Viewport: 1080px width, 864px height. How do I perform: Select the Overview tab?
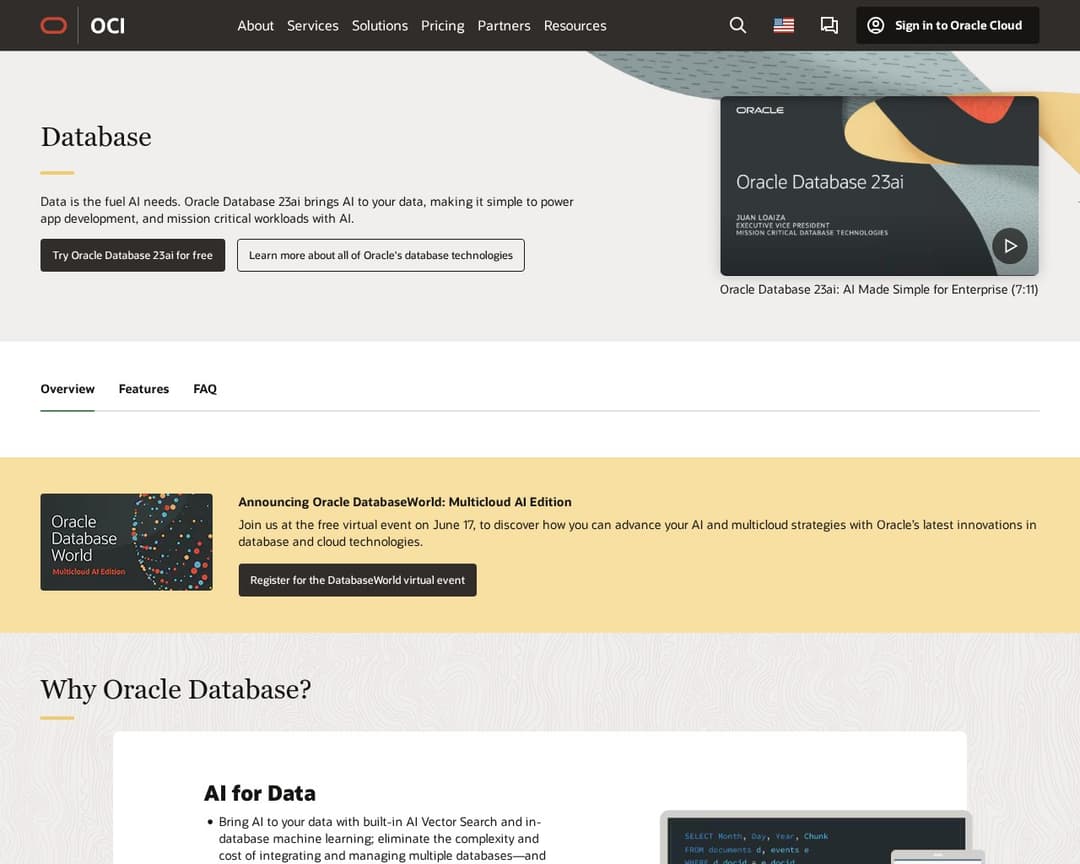tap(68, 389)
